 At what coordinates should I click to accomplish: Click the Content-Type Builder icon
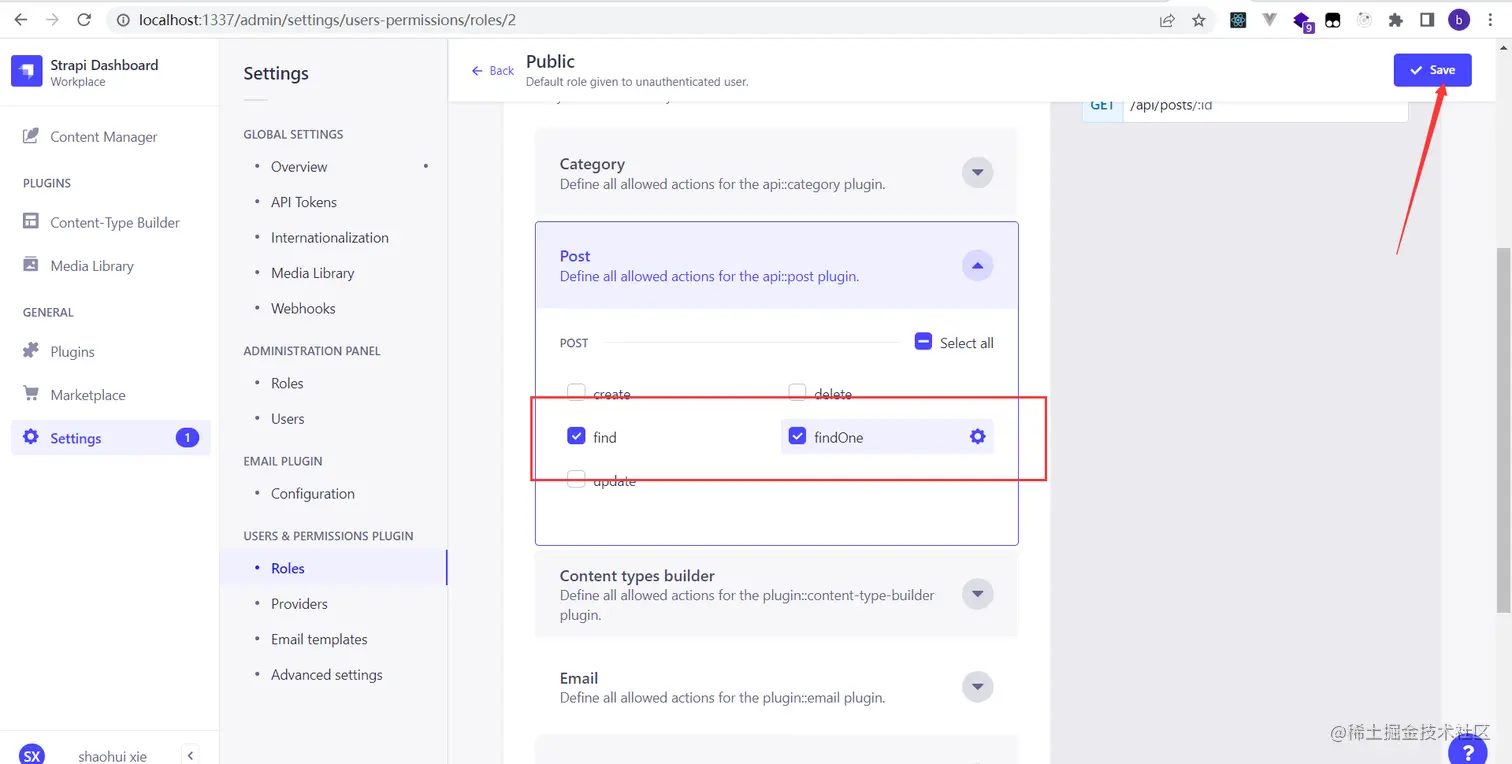click(x=31, y=222)
